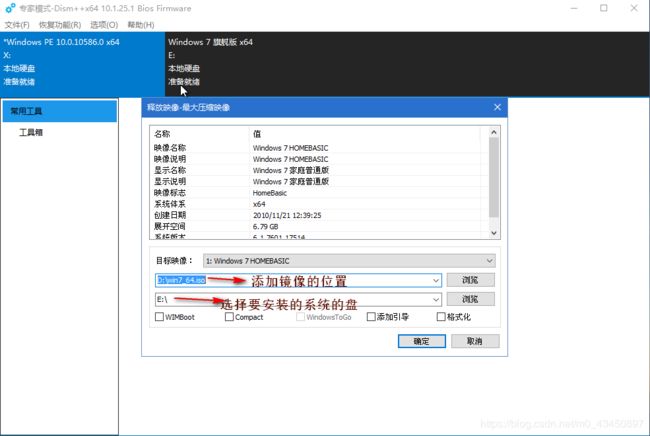Enable the Compact checkbox
The image size is (650, 436).
(229, 317)
